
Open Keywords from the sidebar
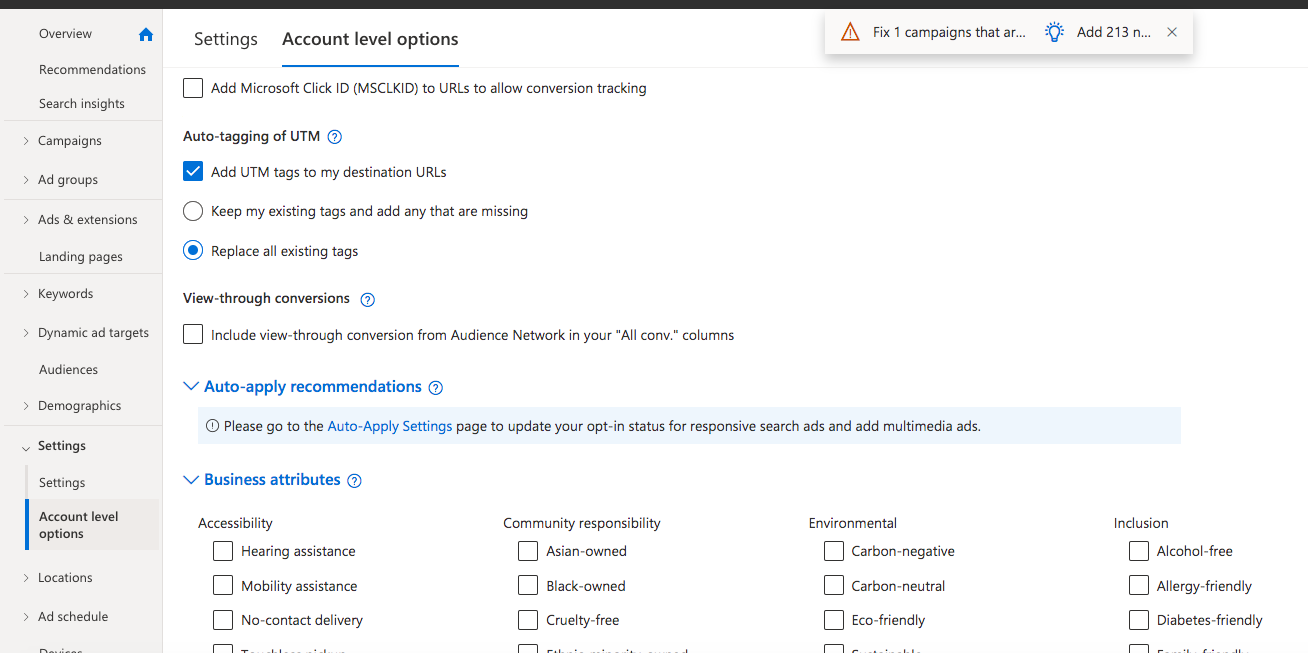65,293
